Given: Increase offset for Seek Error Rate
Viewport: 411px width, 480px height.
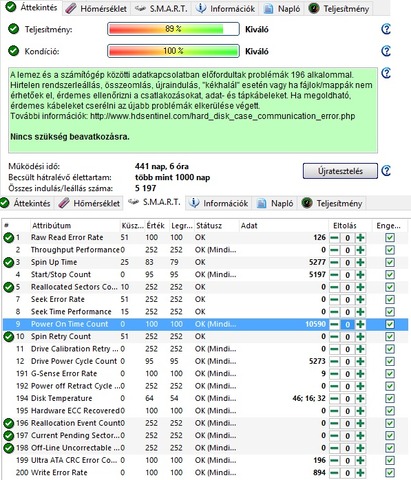Looking at the screenshot, I should point(360,299).
